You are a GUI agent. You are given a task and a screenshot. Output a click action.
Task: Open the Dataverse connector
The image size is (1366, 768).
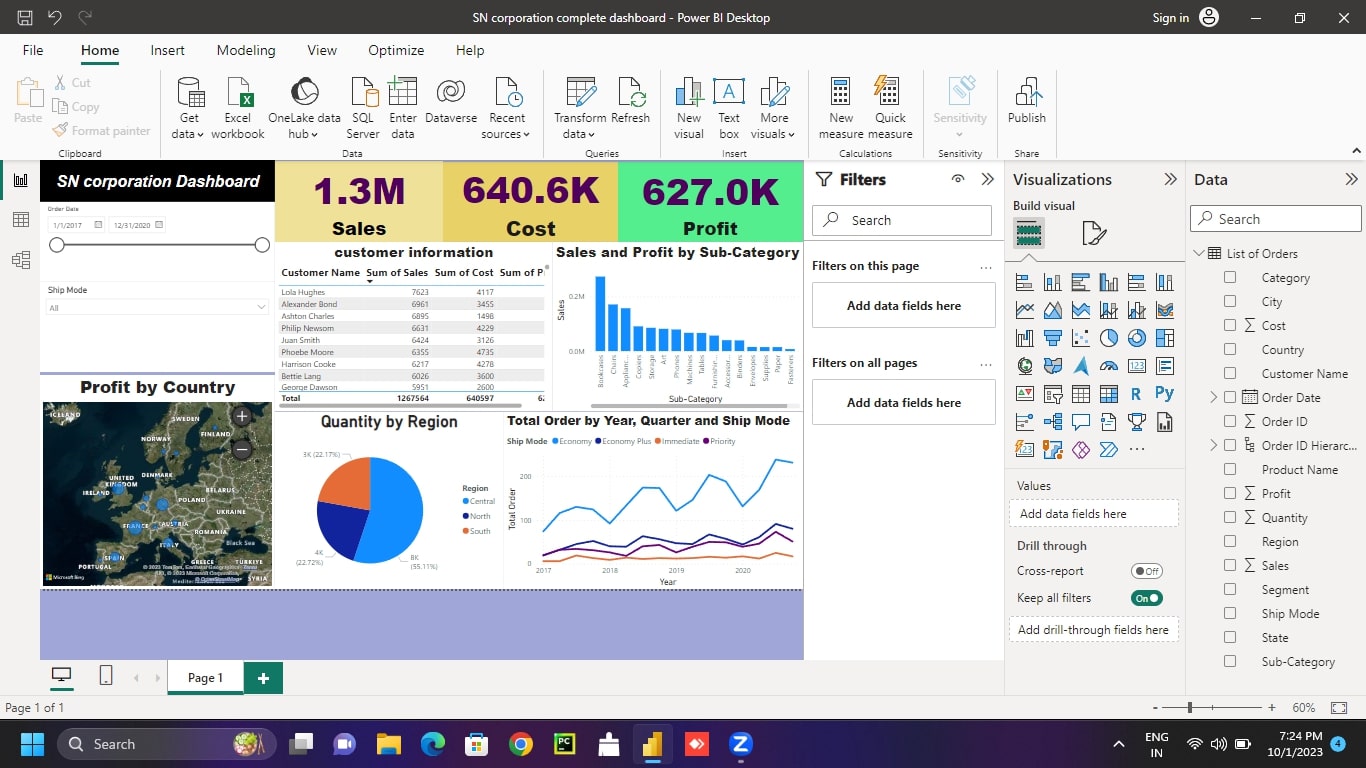(451, 100)
